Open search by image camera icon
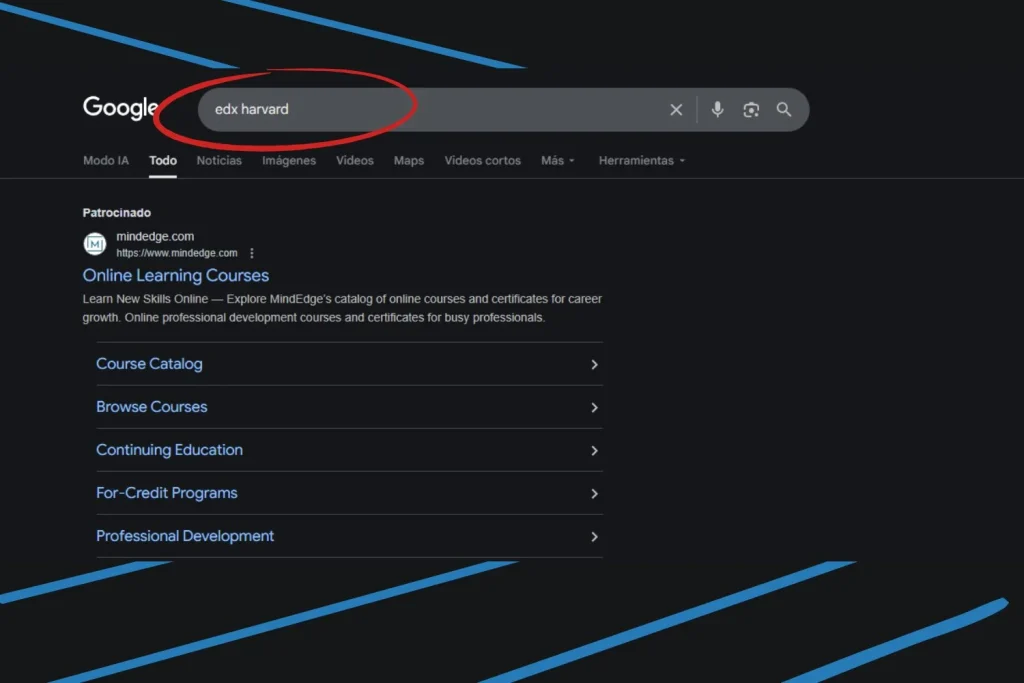Viewport: 1024px width, 683px height. [x=751, y=110]
